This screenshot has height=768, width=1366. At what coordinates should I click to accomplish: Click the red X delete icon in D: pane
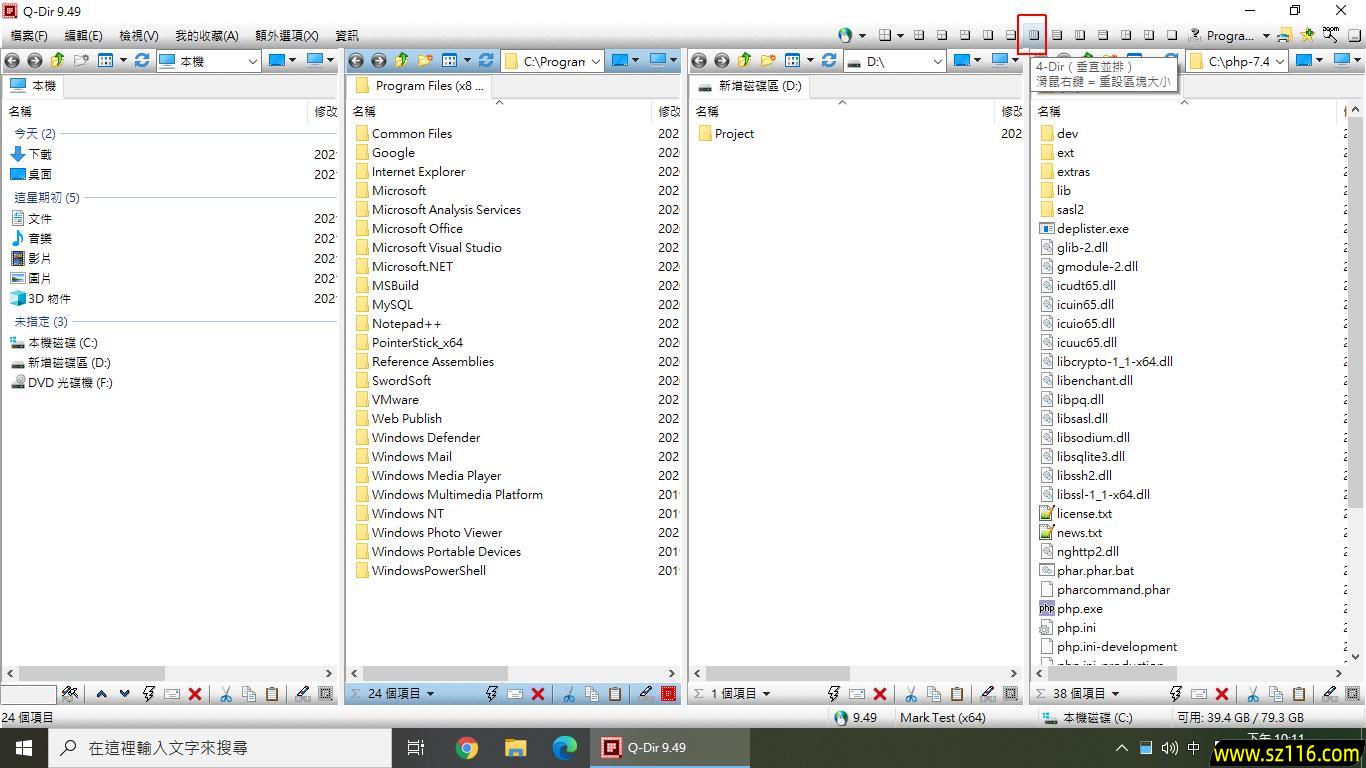coord(880,694)
